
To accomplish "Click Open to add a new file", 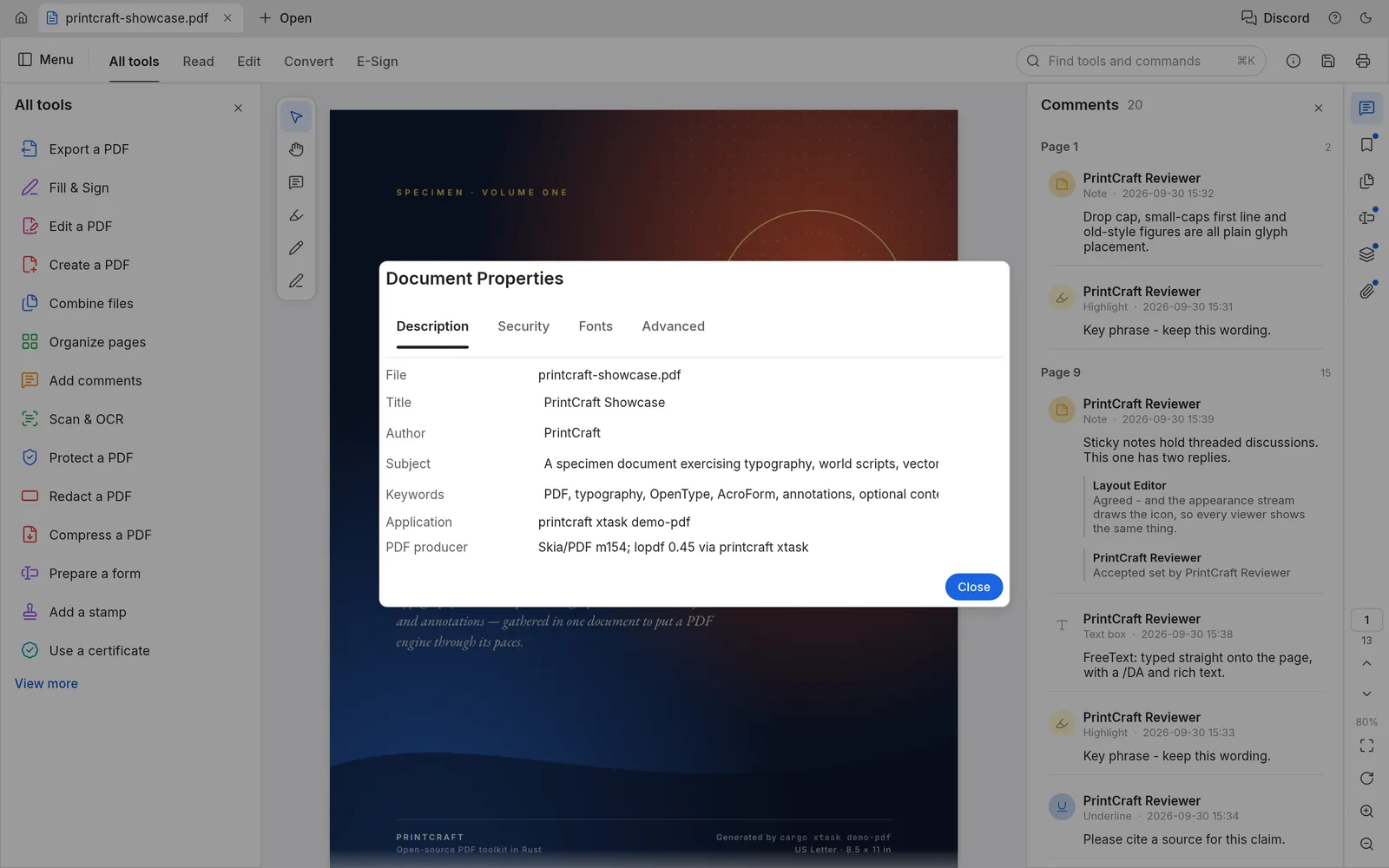I will pyautogui.click(x=286, y=17).
